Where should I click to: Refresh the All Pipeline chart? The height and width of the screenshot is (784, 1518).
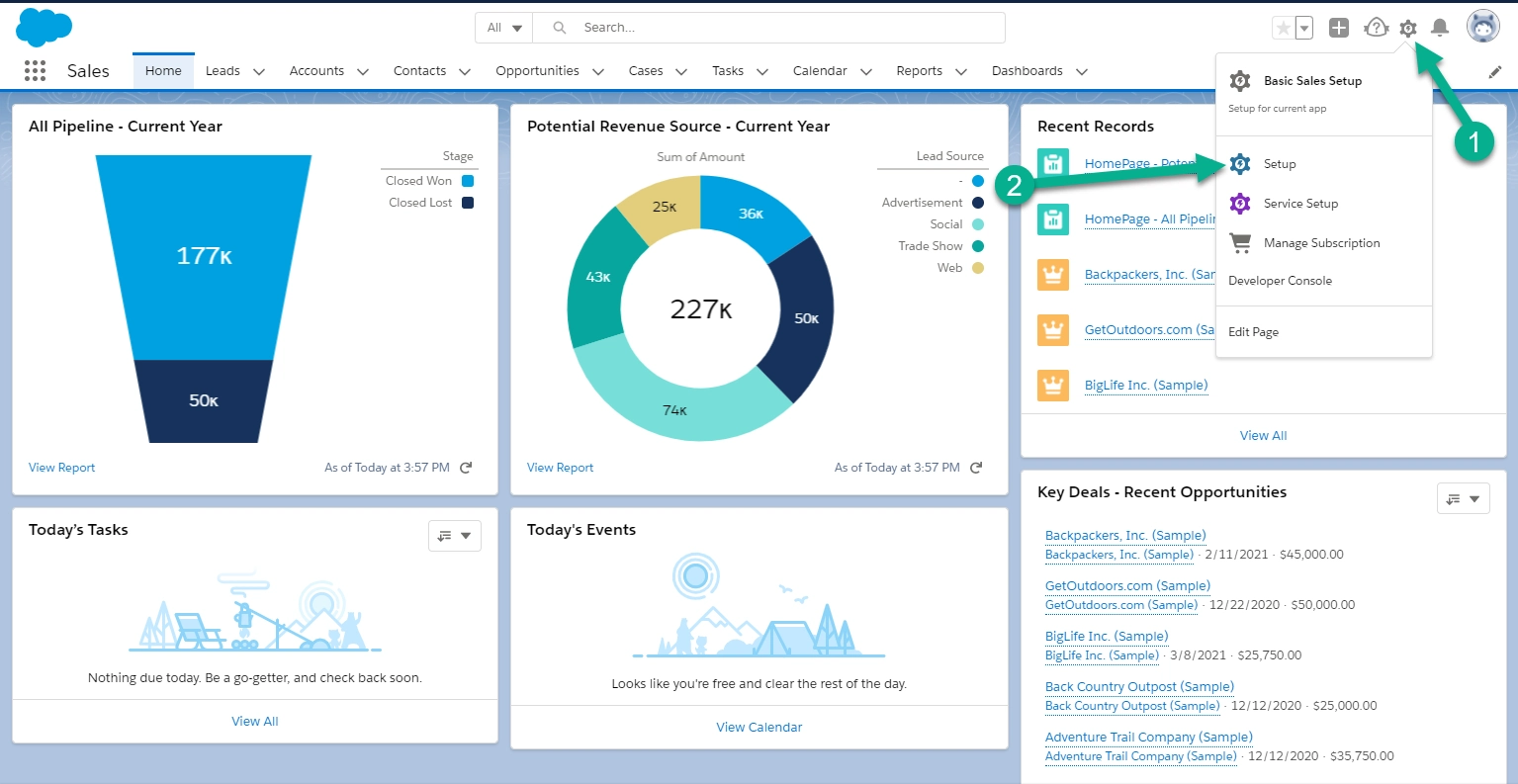point(466,468)
